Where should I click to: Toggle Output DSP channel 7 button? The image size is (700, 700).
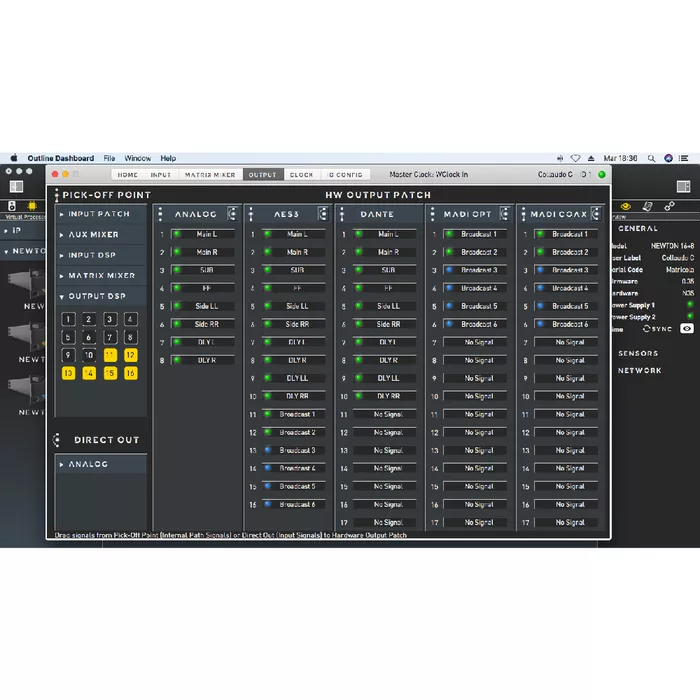[x=110, y=337]
